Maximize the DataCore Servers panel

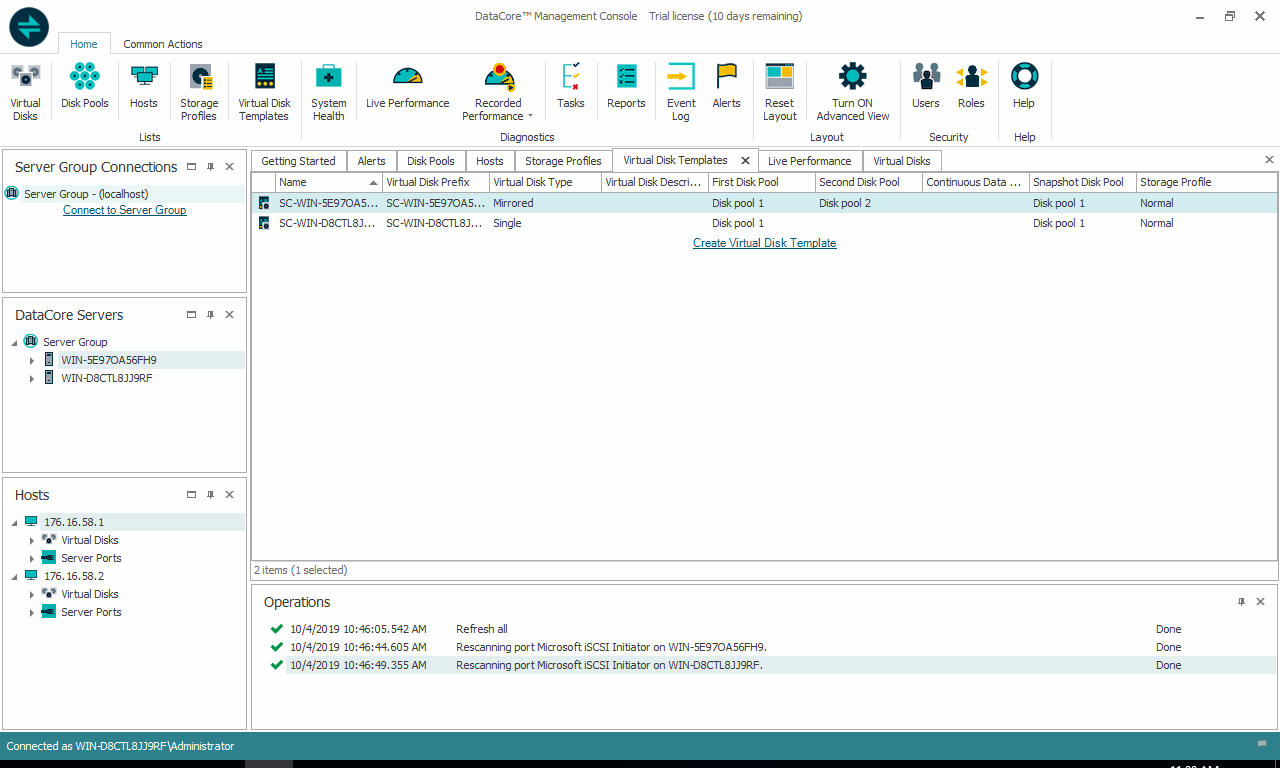[x=192, y=315]
